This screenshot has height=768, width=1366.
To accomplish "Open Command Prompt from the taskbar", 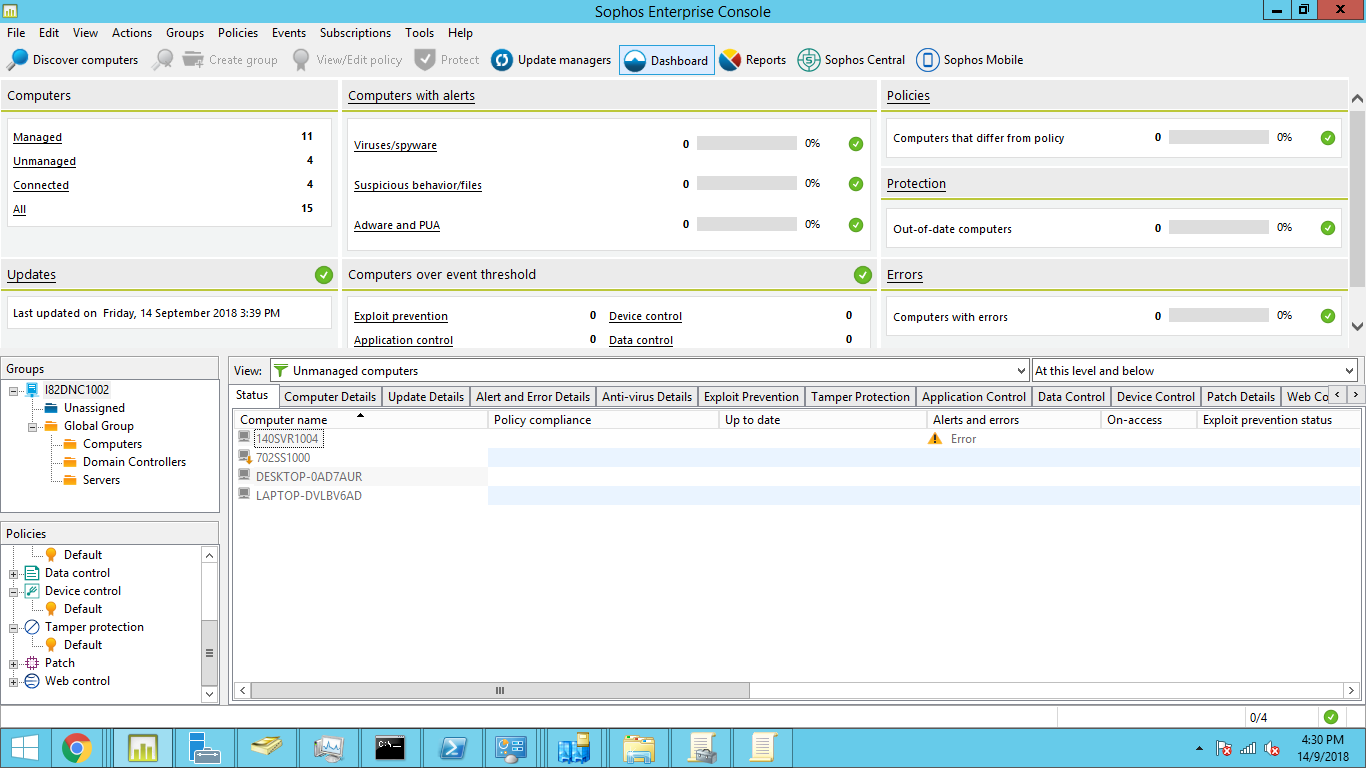I will pyautogui.click(x=390, y=748).
